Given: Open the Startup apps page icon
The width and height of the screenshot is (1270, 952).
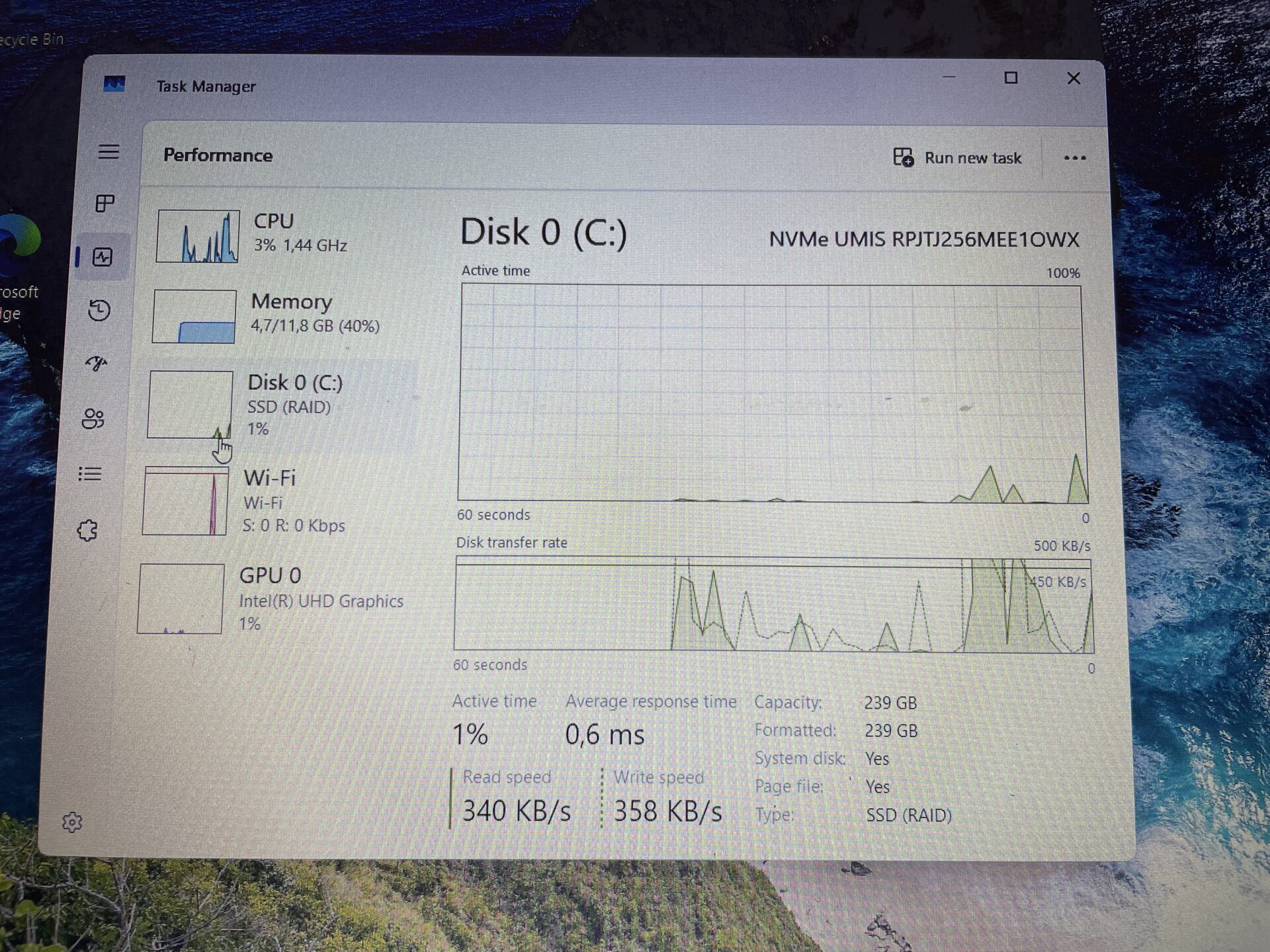Looking at the screenshot, I should [97, 364].
